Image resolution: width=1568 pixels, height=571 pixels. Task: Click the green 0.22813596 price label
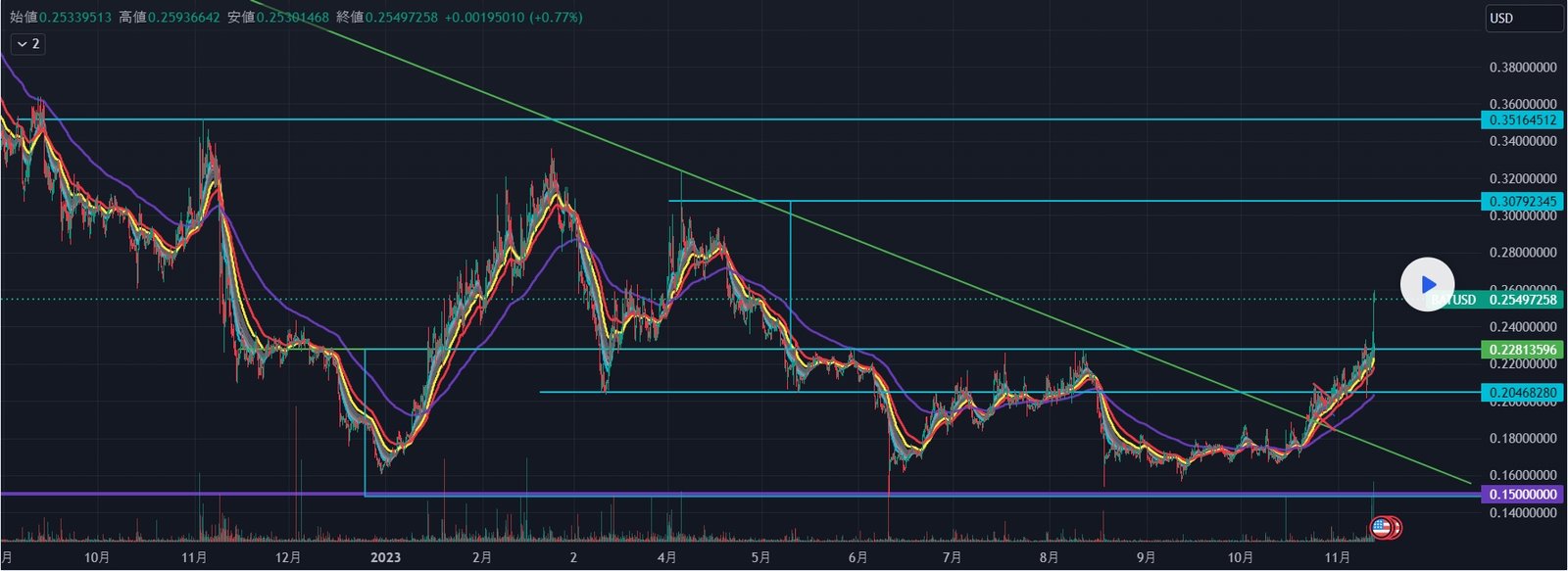pyautogui.click(x=1522, y=350)
